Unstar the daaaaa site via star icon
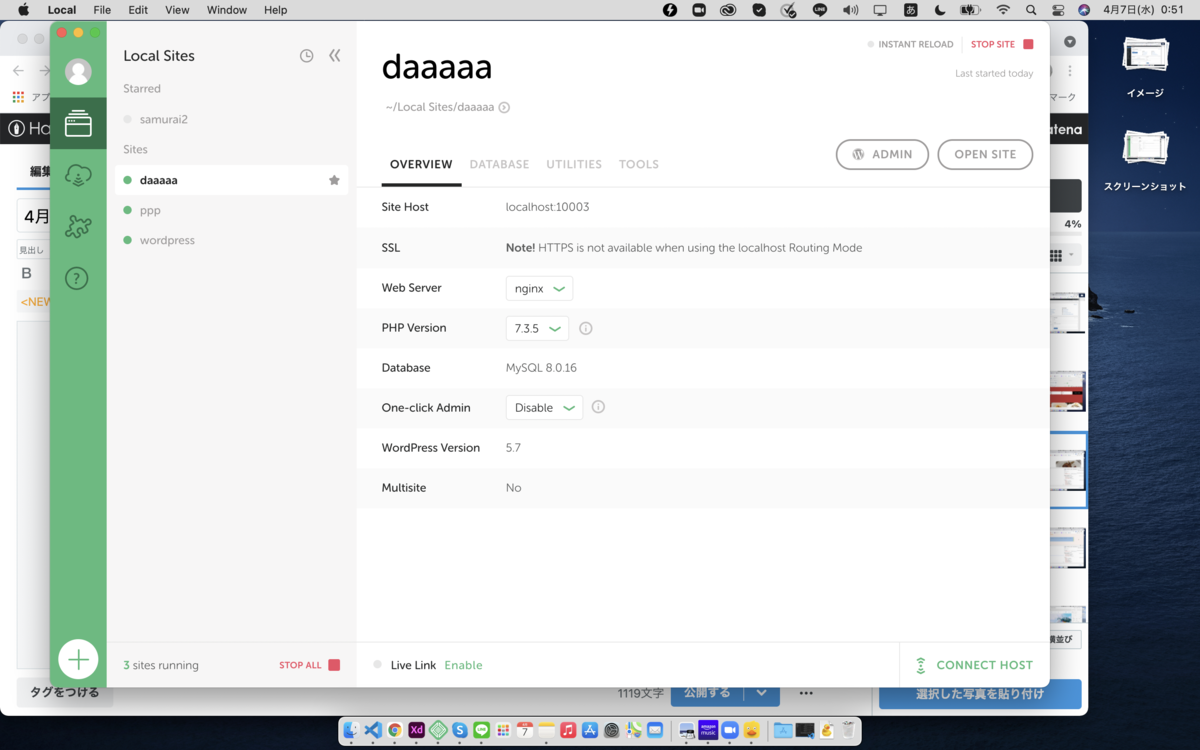Image resolution: width=1200 pixels, height=750 pixels. click(334, 180)
